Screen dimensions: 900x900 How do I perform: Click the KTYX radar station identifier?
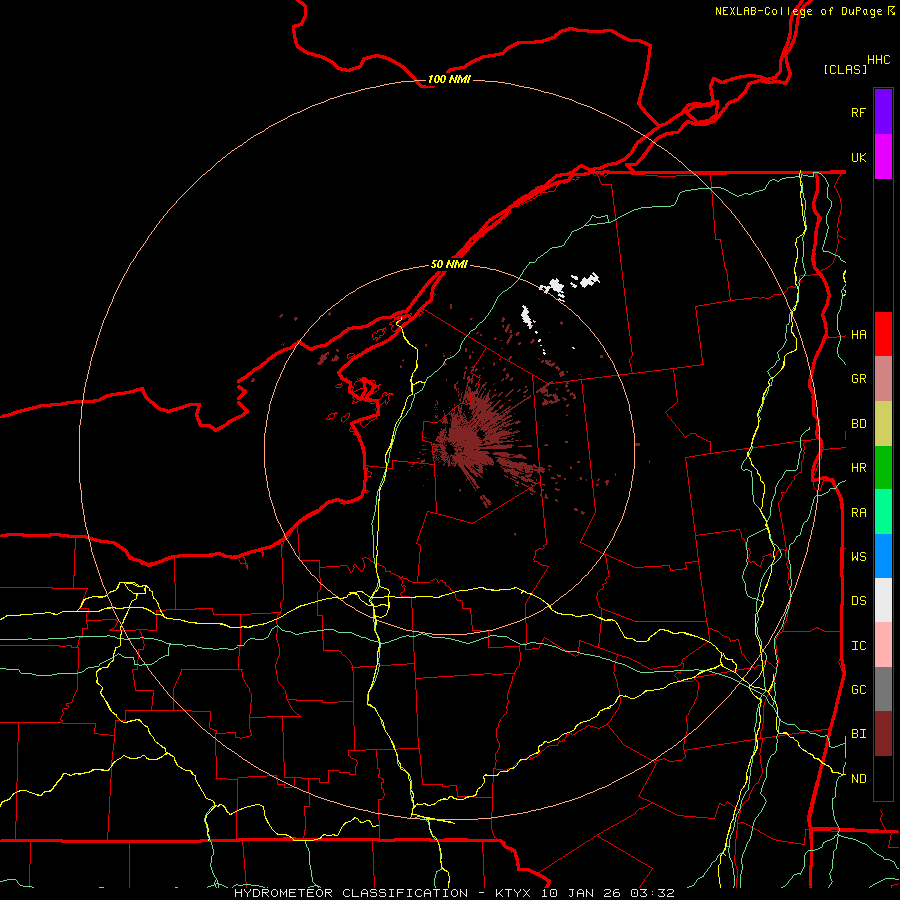[513, 893]
